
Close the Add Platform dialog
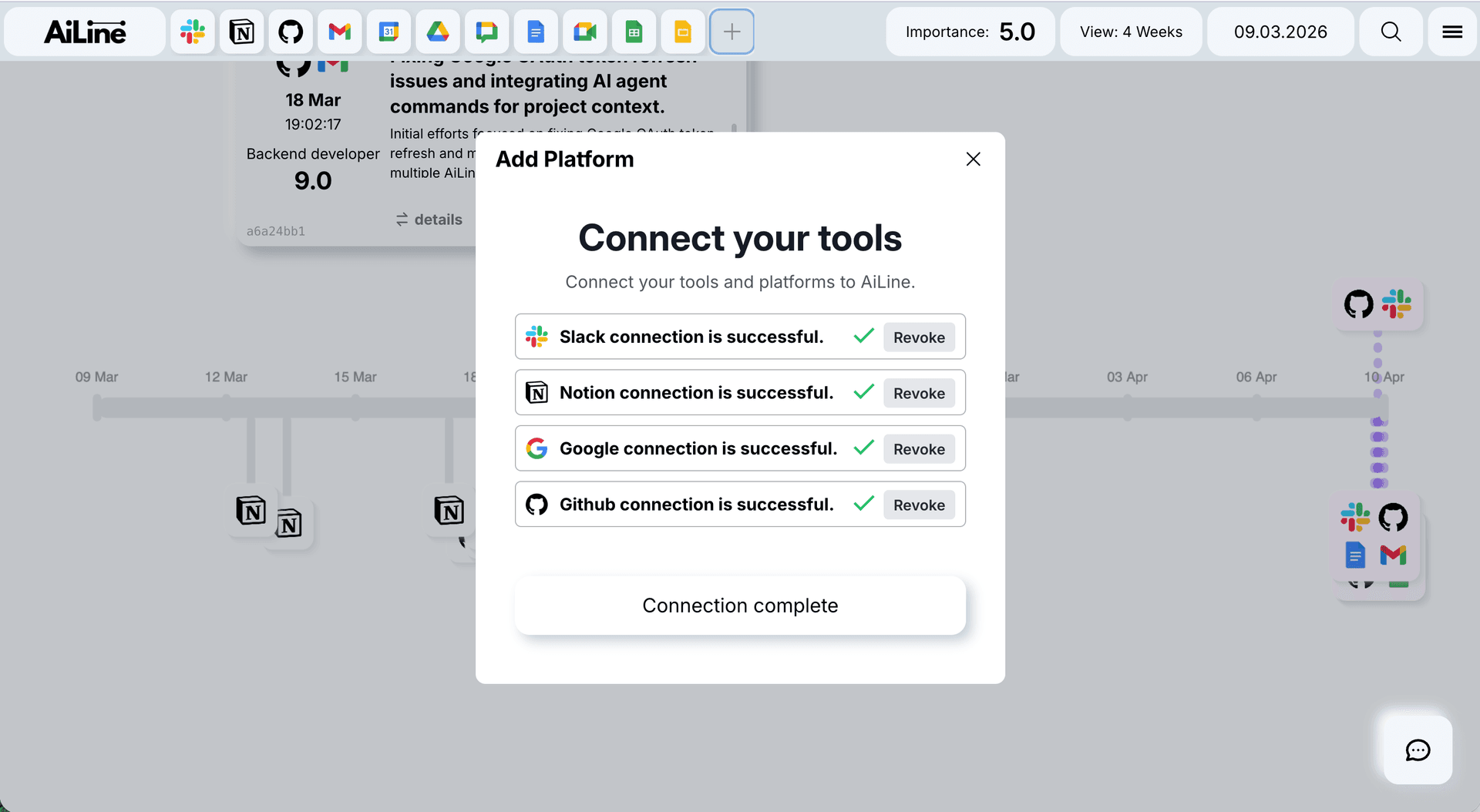973,159
